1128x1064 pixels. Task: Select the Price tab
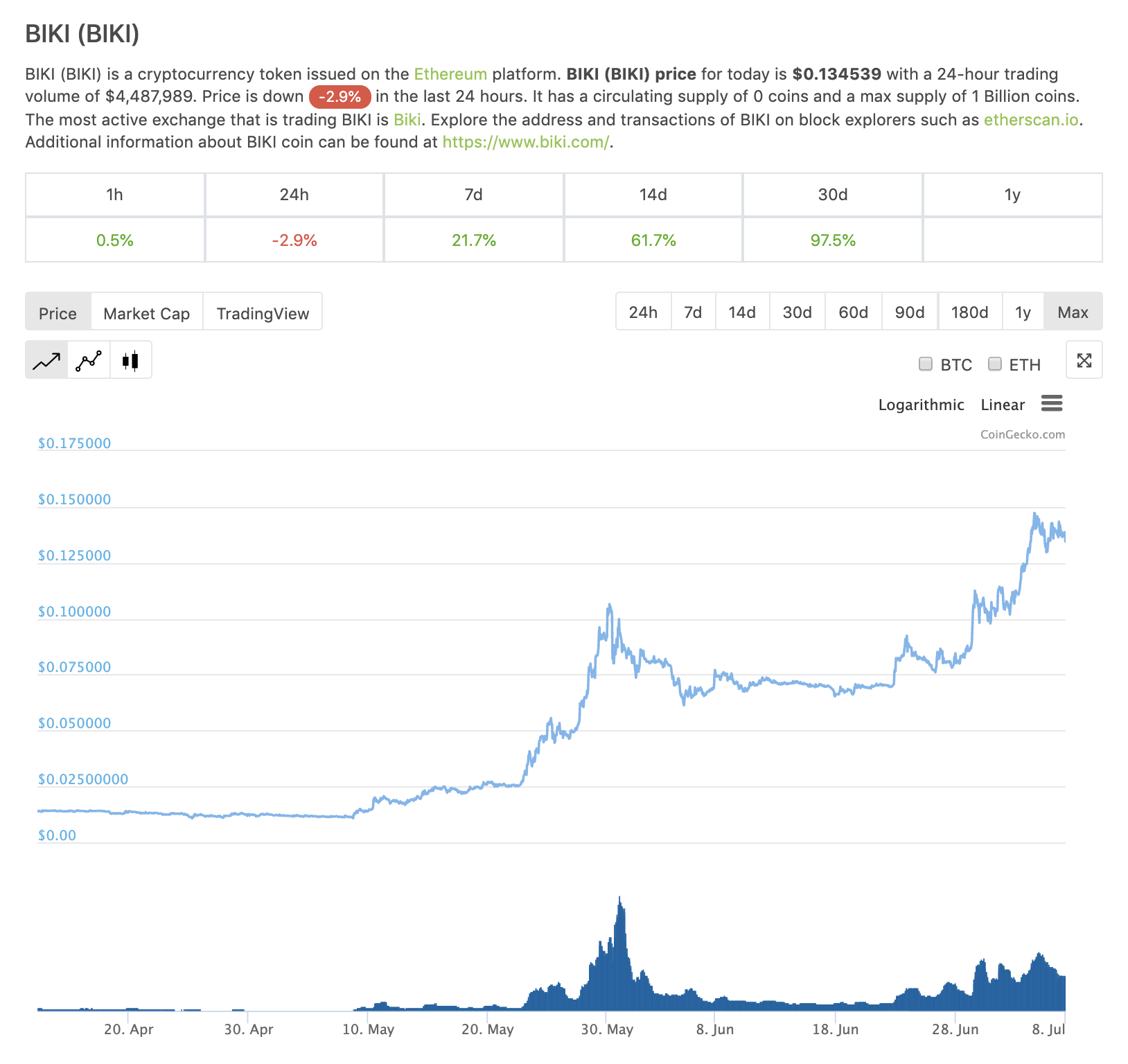point(58,313)
